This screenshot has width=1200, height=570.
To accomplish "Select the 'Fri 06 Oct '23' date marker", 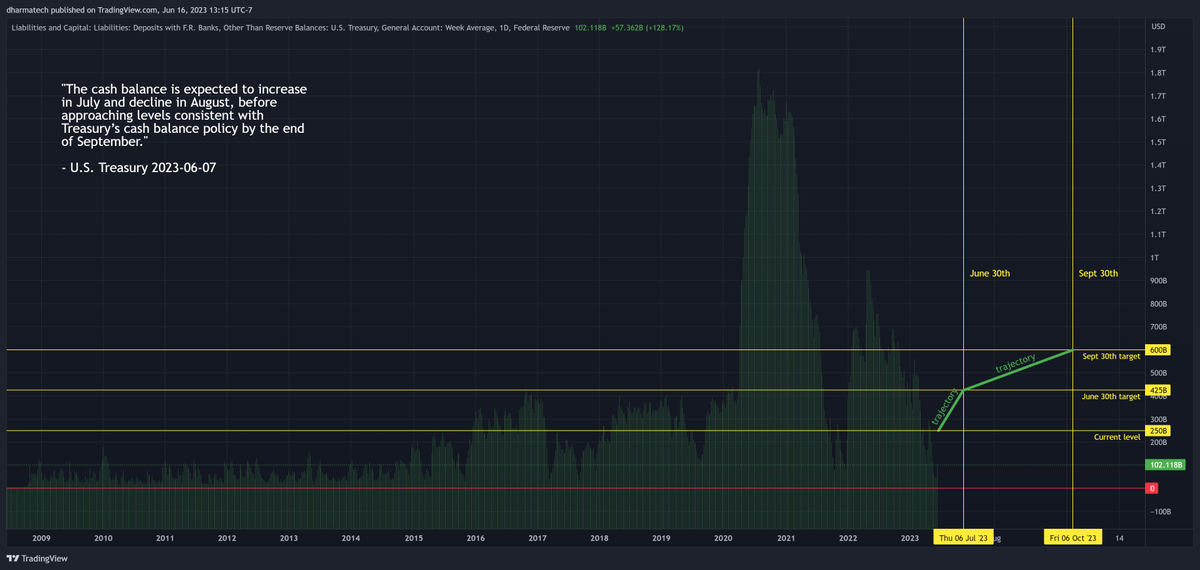I will click(1073, 538).
